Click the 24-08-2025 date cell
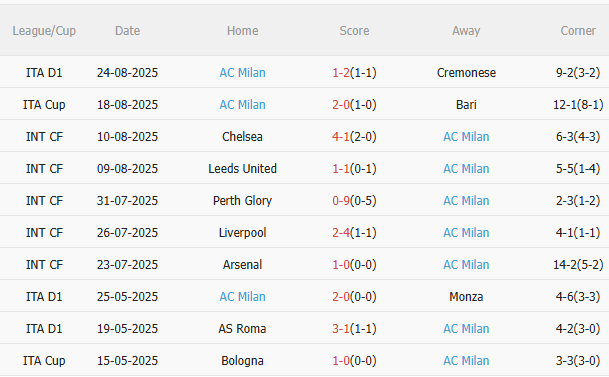 pyautogui.click(x=127, y=73)
